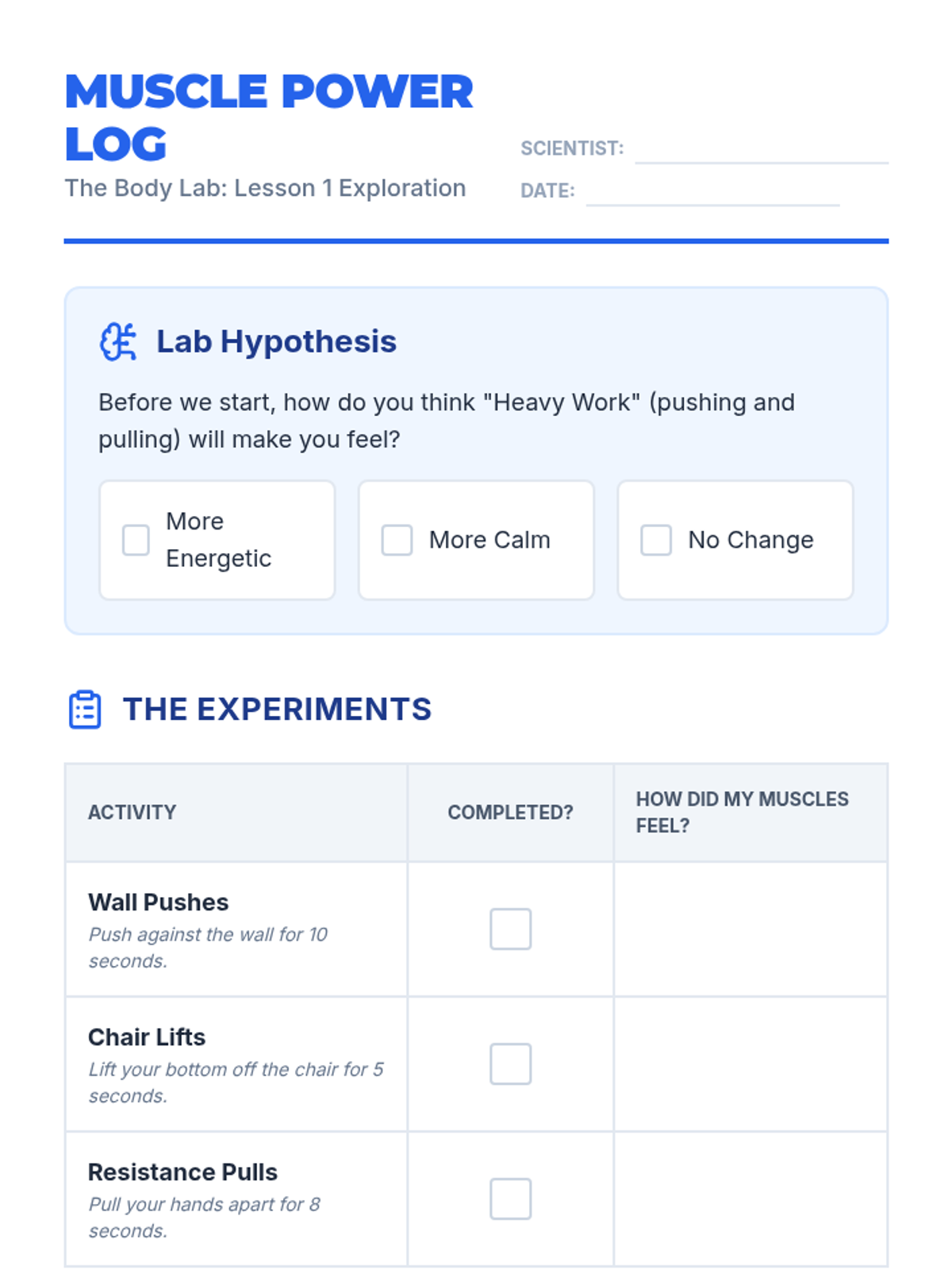The image size is (952, 1270).
Task: Select the No Change checkbox
Action: click(656, 540)
